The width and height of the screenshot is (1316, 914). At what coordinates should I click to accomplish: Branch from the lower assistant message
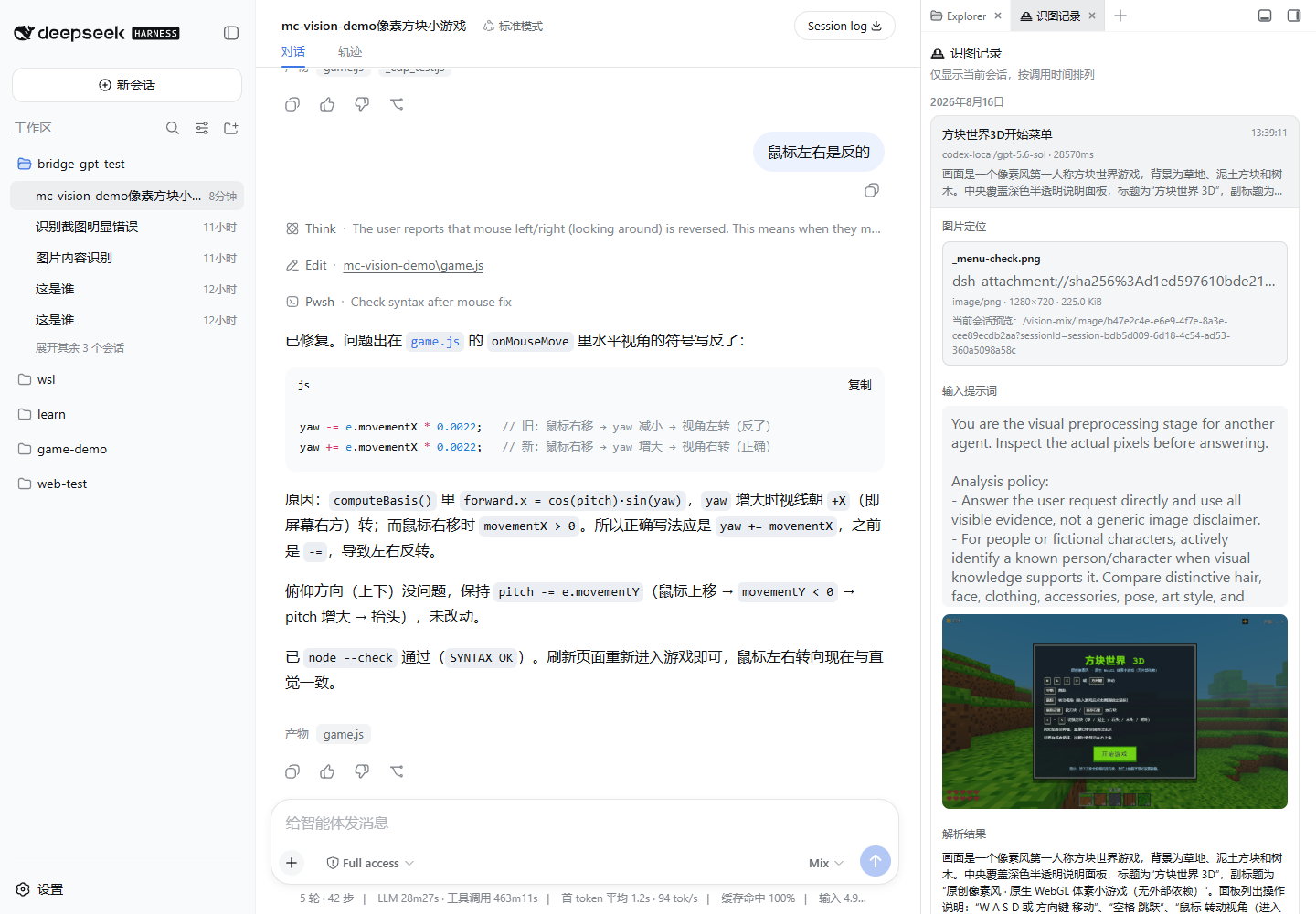pyautogui.click(x=397, y=771)
